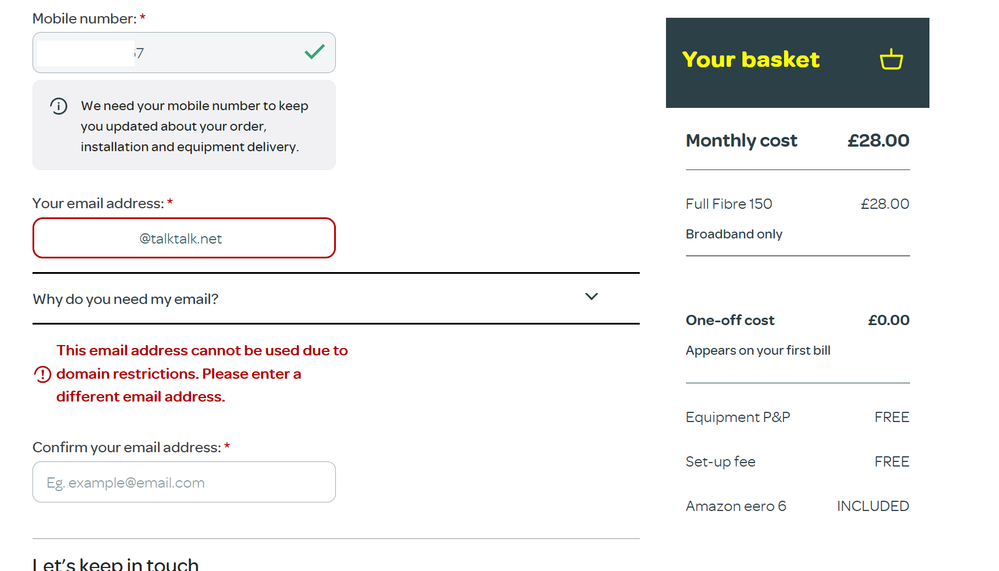The image size is (999, 571).
Task: Expand the email explanation chevron arrow
Action: [x=591, y=297]
